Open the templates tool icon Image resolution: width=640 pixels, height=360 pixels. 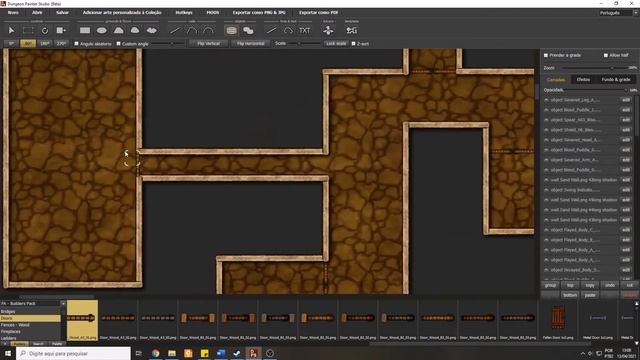pyautogui.click(x=351, y=31)
